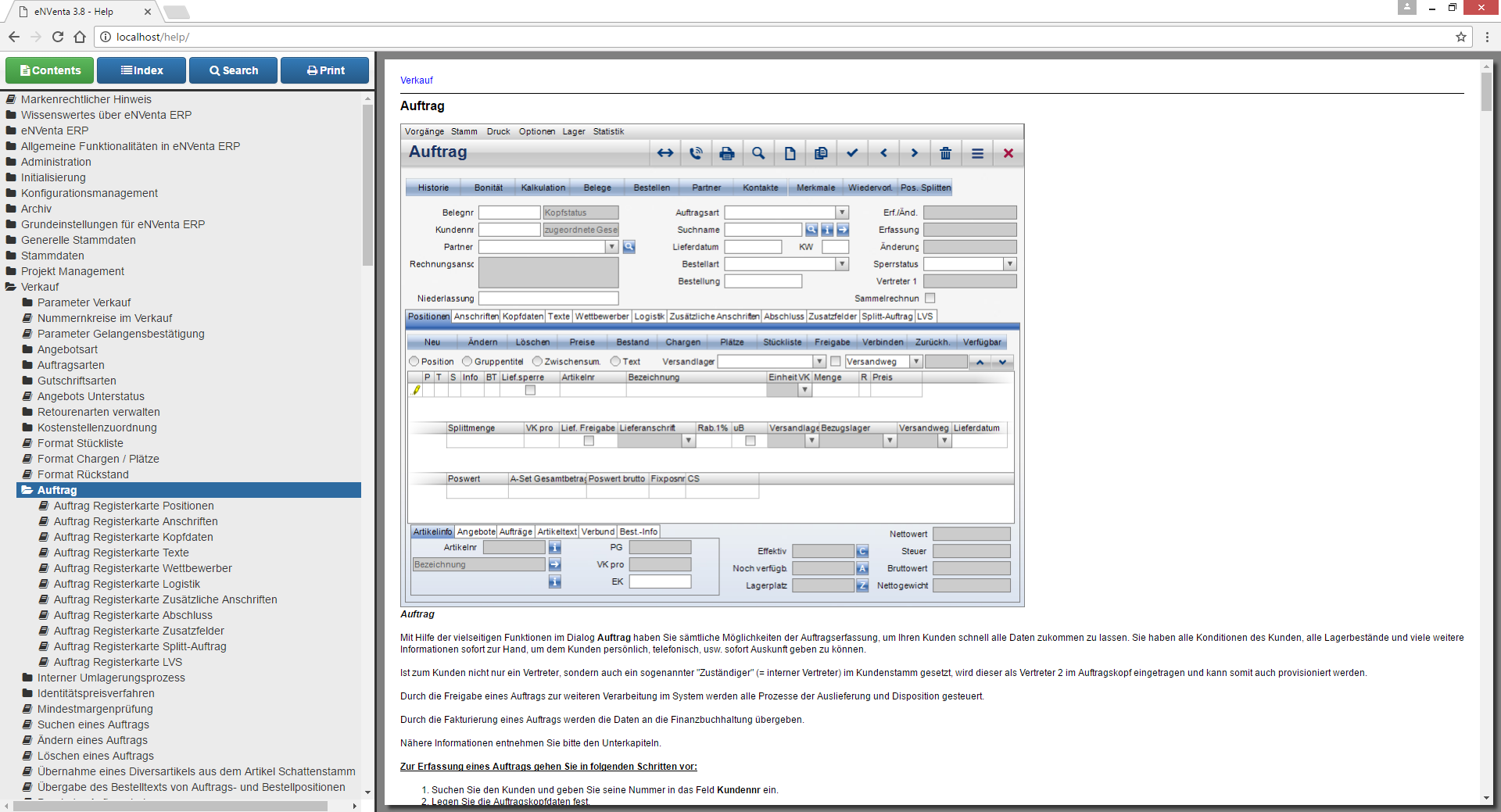This screenshot has height=812, width=1501.
Task: Click the contents tree horizontal scrollbar
Action: point(170,806)
